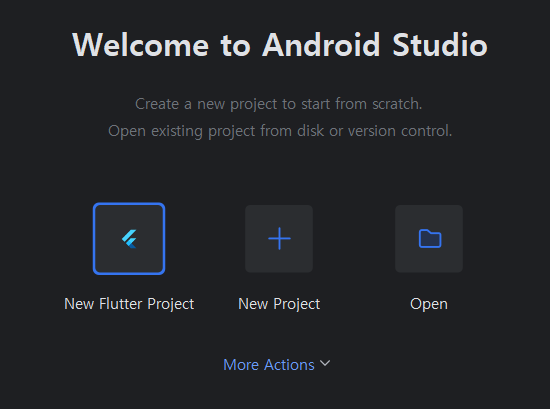
Task: Click the blue plus icon
Action: point(279,239)
